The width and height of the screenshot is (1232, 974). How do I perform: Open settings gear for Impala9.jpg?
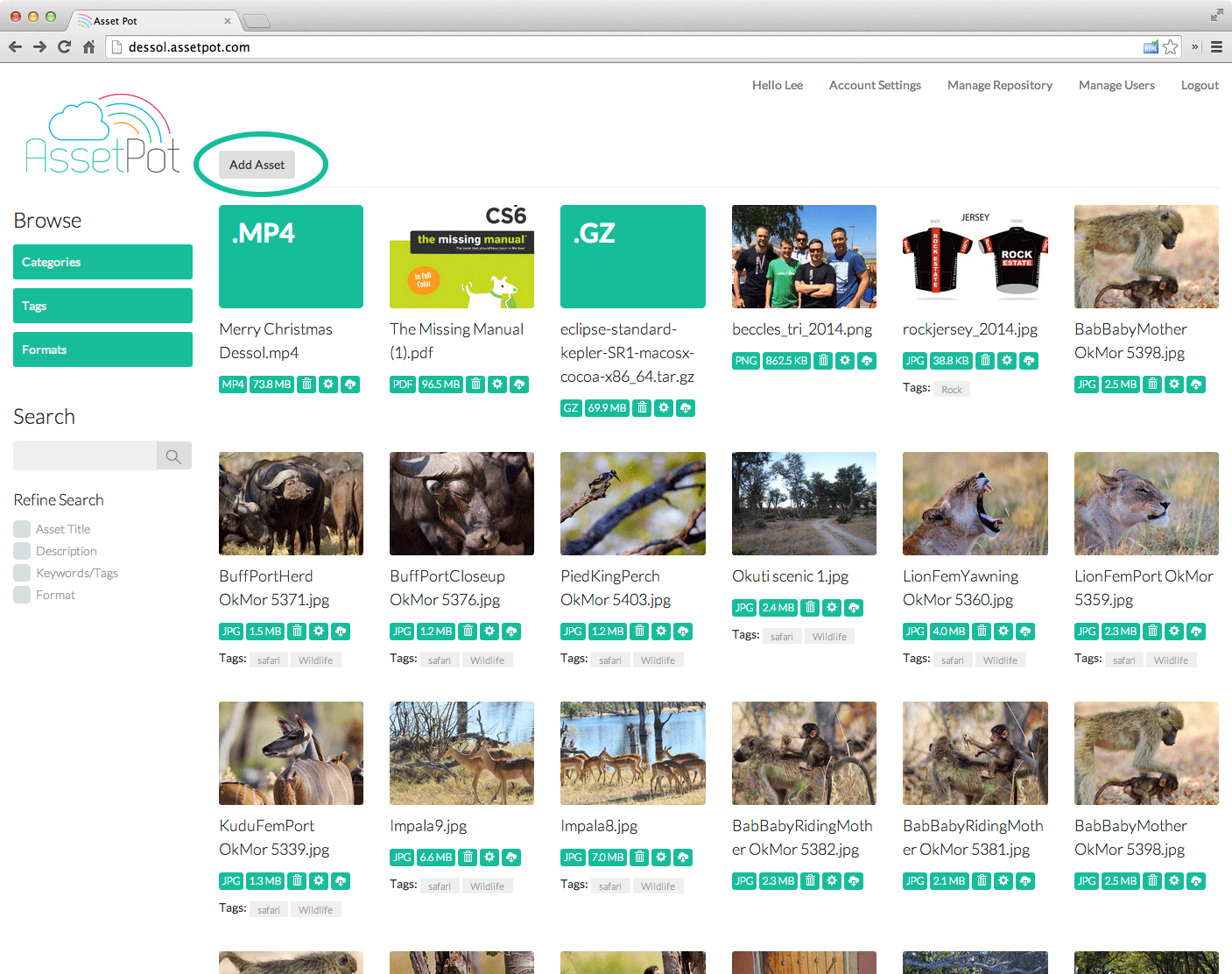click(x=490, y=858)
